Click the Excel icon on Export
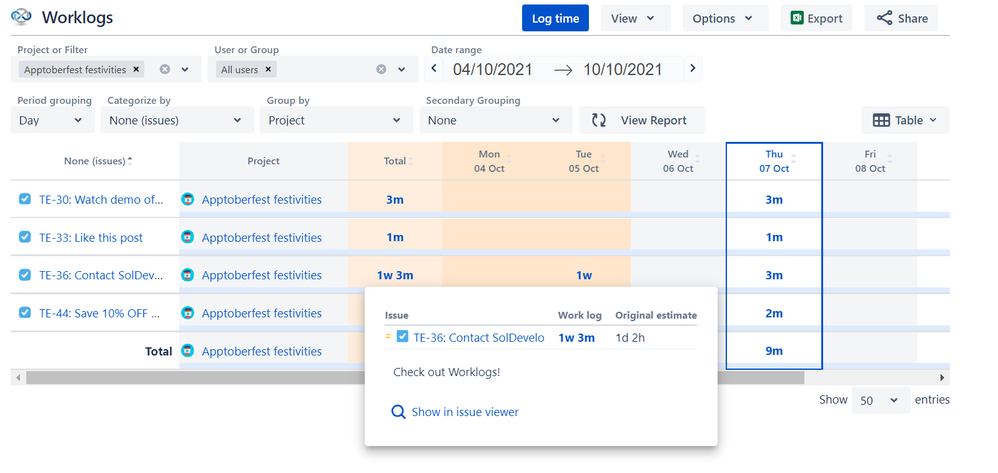 (797, 18)
